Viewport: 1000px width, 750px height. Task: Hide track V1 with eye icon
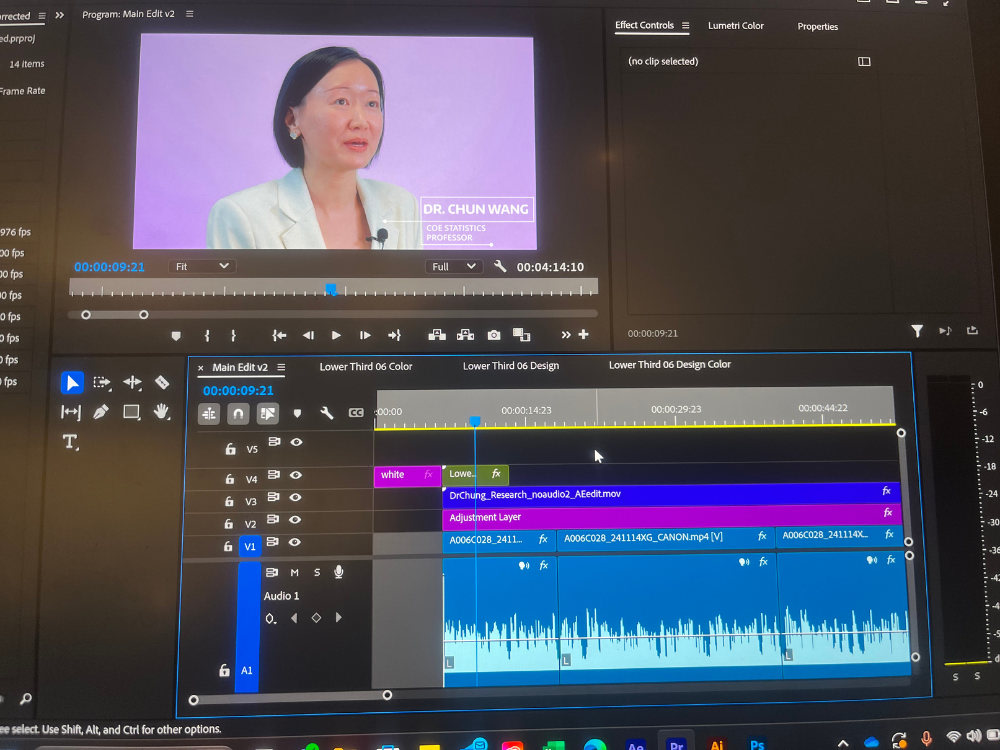tap(294, 542)
